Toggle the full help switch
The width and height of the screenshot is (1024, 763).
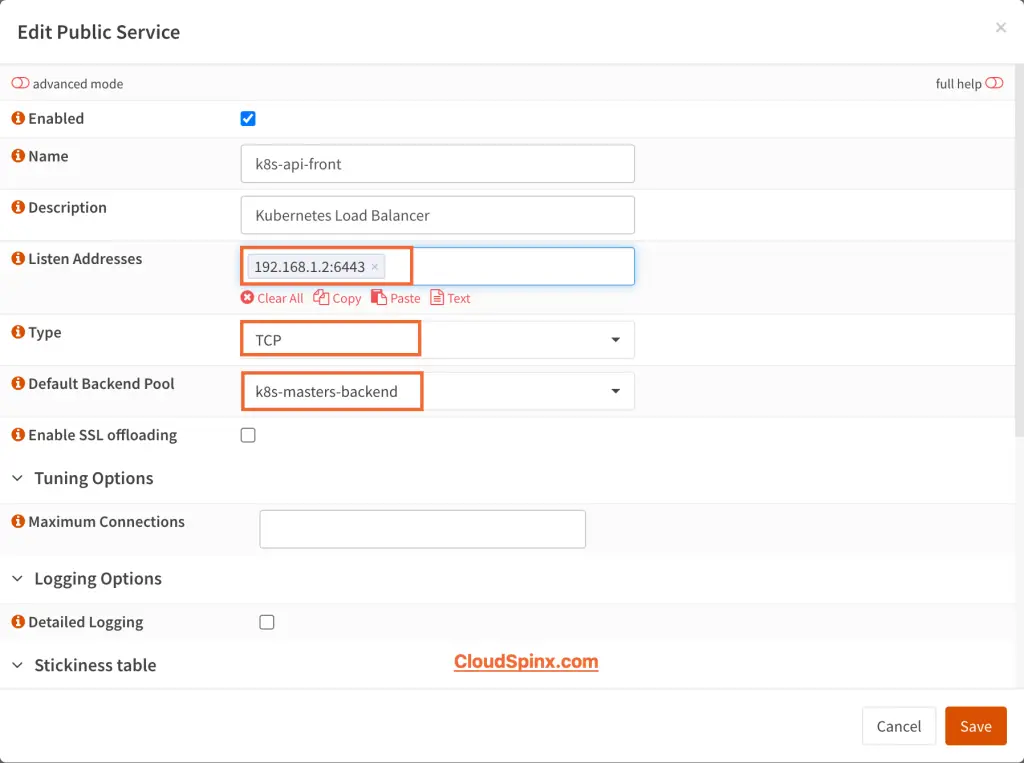pyautogui.click(x=995, y=84)
